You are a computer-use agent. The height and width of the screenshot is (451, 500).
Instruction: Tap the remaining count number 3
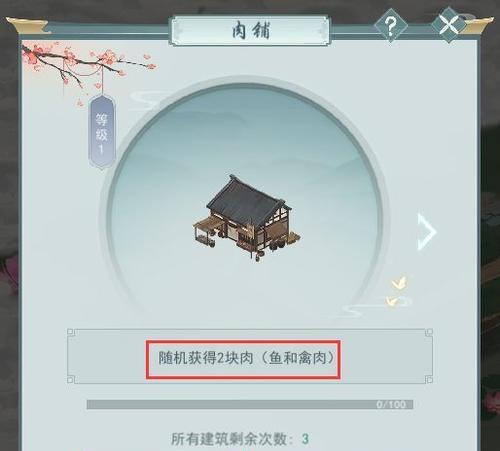point(305,439)
